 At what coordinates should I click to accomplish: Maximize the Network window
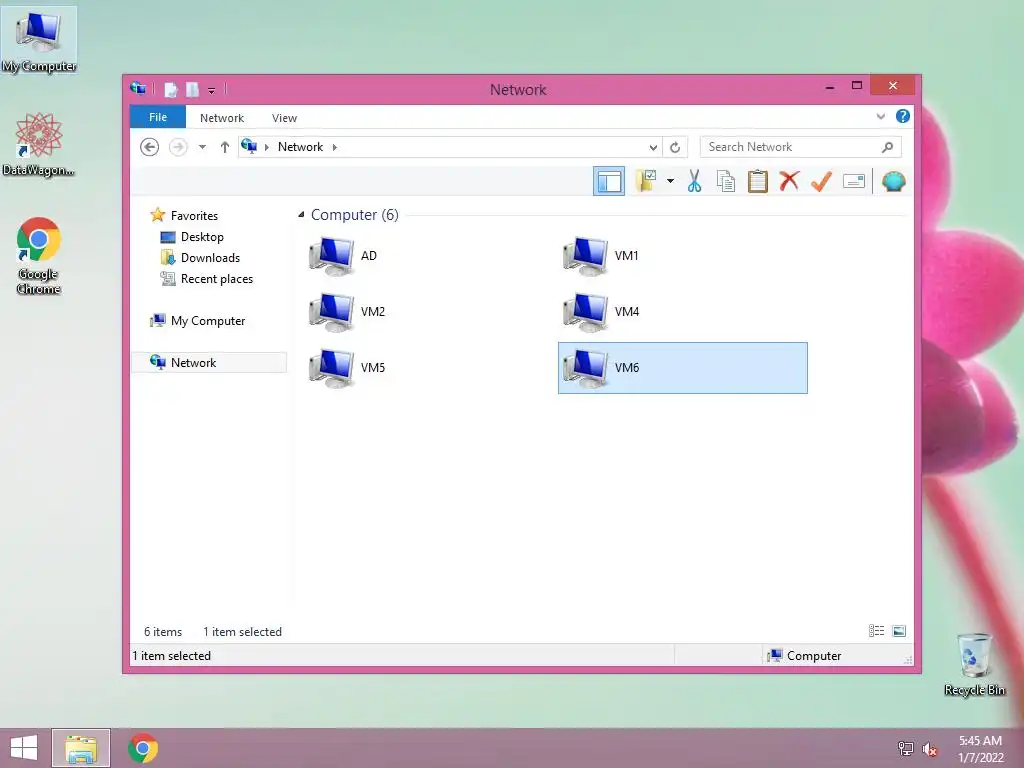coord(857,86)
